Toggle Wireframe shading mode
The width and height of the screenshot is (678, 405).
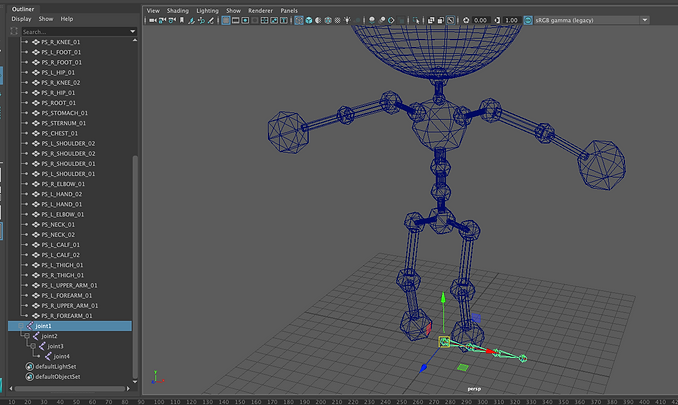[x=299, y=20]
